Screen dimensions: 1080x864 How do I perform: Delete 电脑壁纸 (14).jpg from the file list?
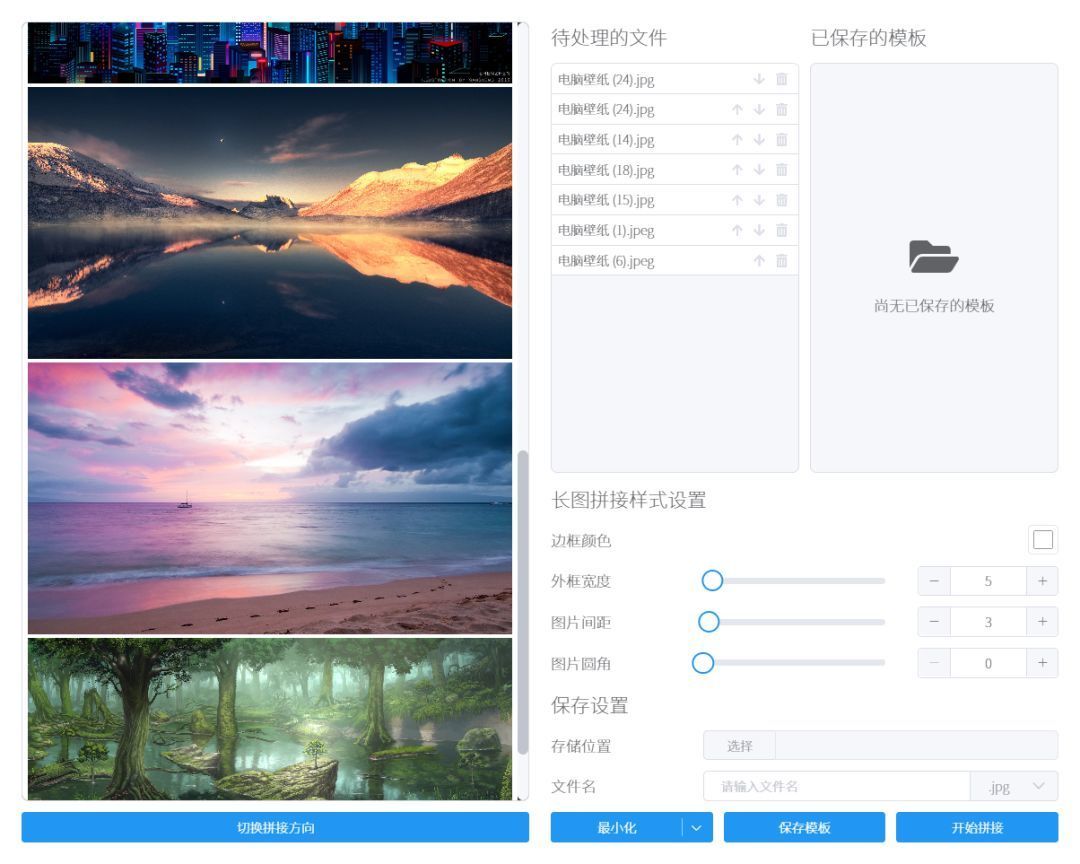coord(781,140)
